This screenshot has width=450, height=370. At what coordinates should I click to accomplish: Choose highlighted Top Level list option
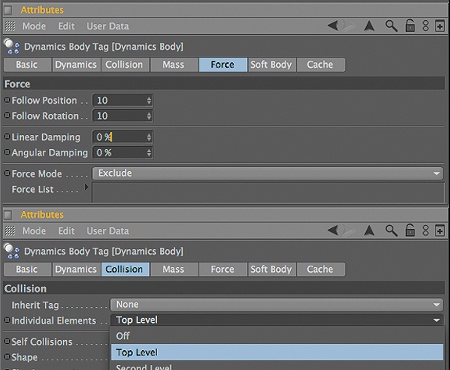click(277, 352)
